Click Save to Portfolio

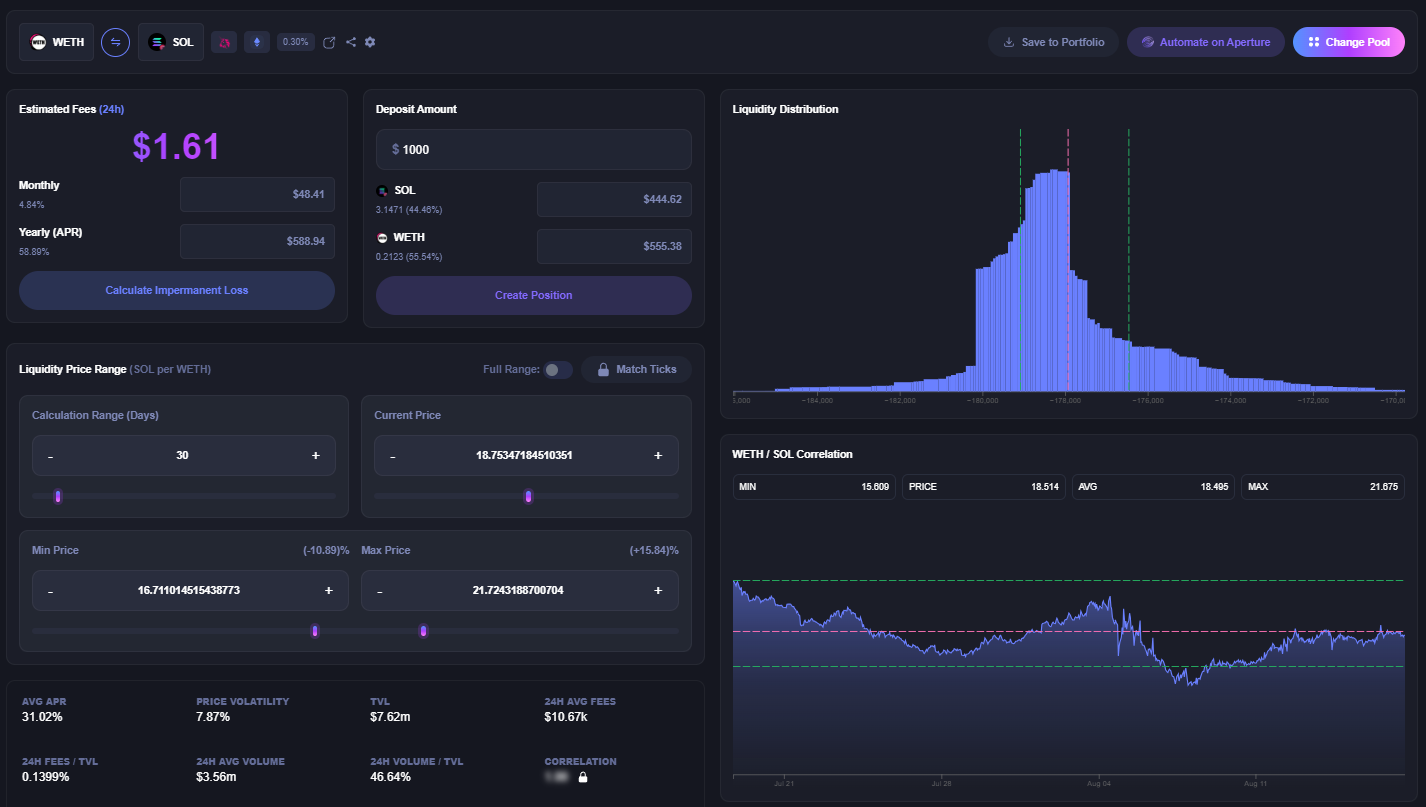tap(1053, 42)
